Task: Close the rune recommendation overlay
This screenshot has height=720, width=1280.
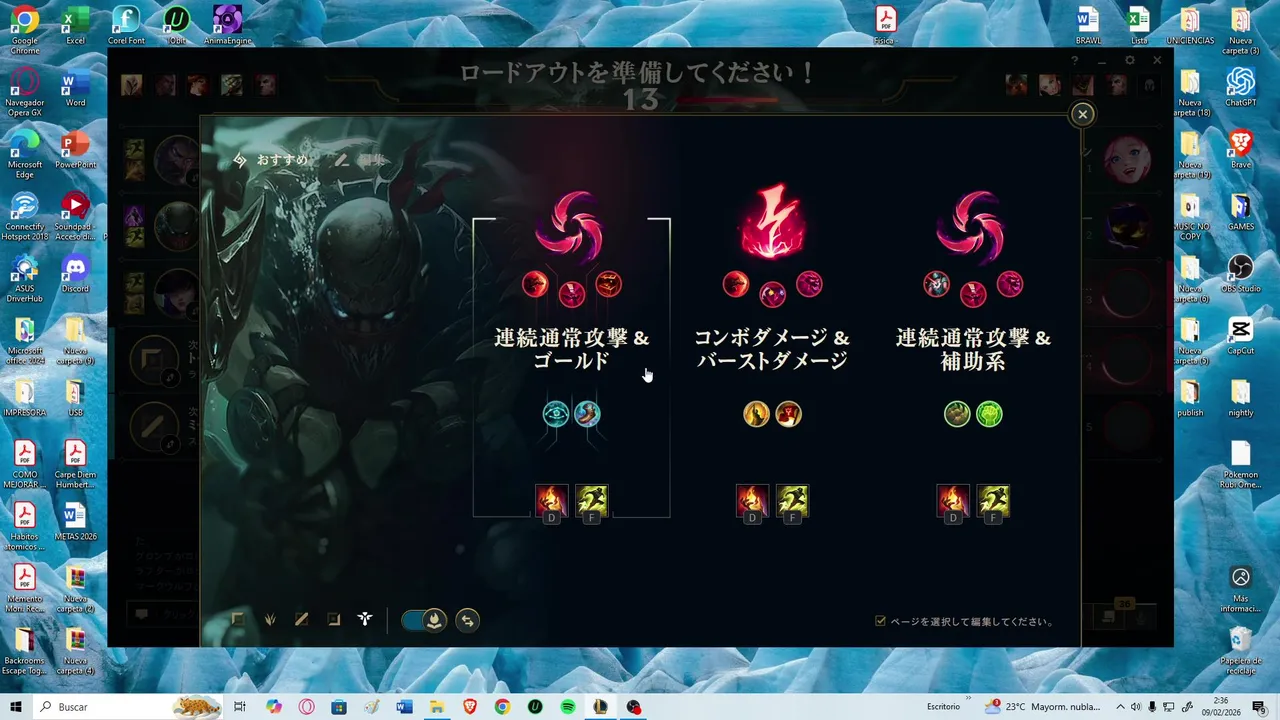Action: [1082, 114]
